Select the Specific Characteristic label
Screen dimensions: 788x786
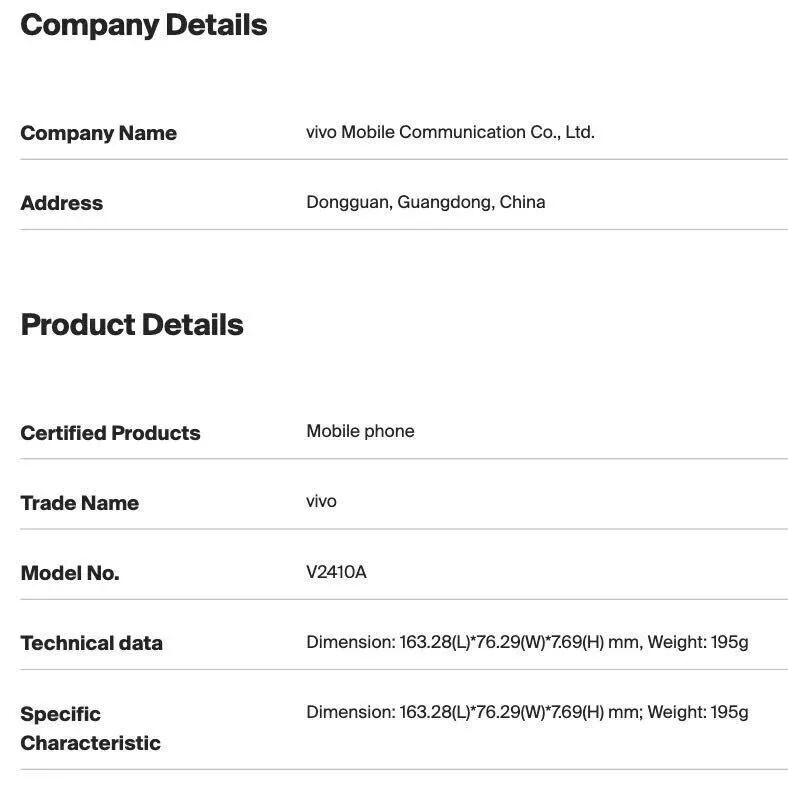(90, 728)
